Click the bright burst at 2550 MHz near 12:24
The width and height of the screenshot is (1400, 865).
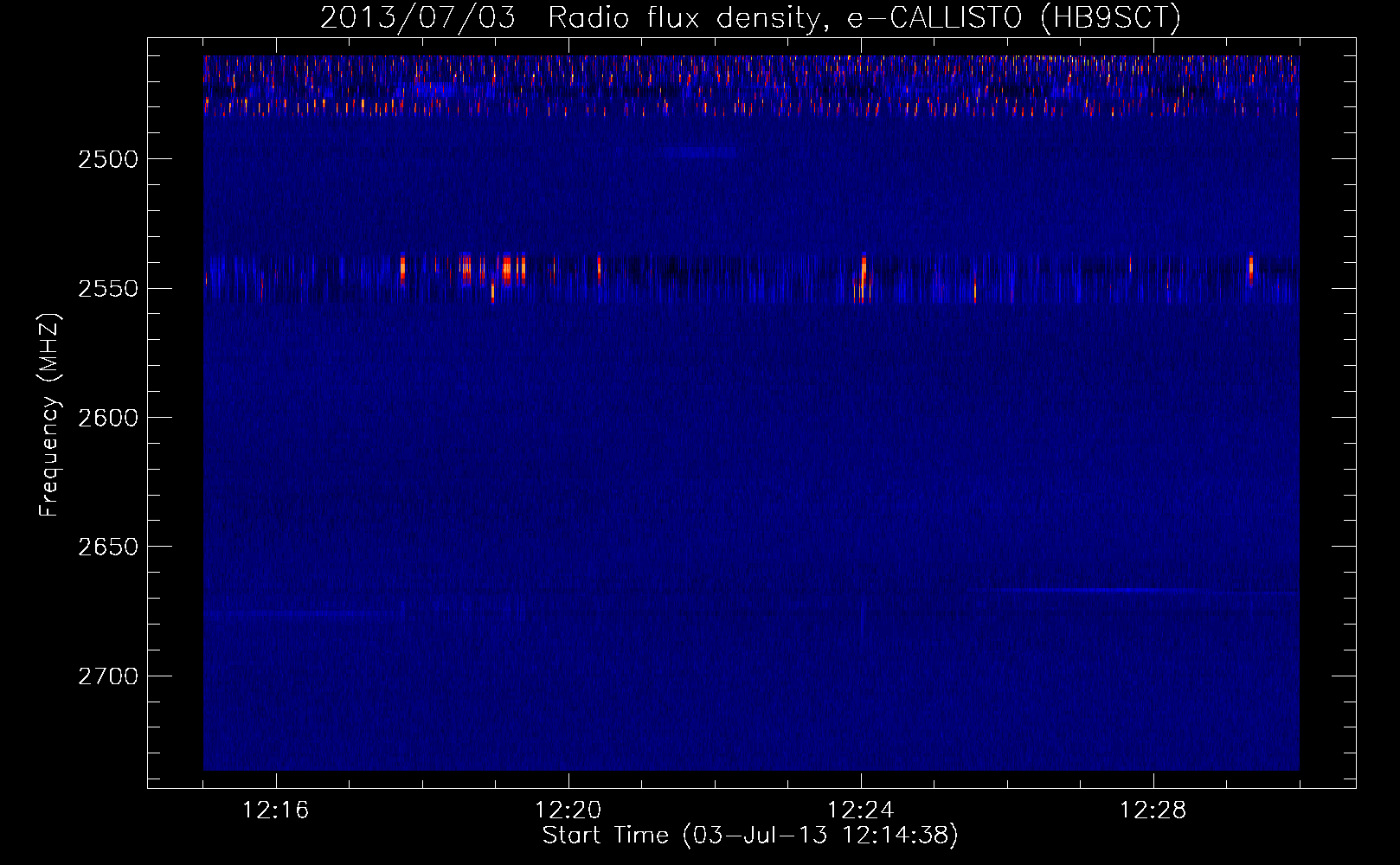(864, 277)
